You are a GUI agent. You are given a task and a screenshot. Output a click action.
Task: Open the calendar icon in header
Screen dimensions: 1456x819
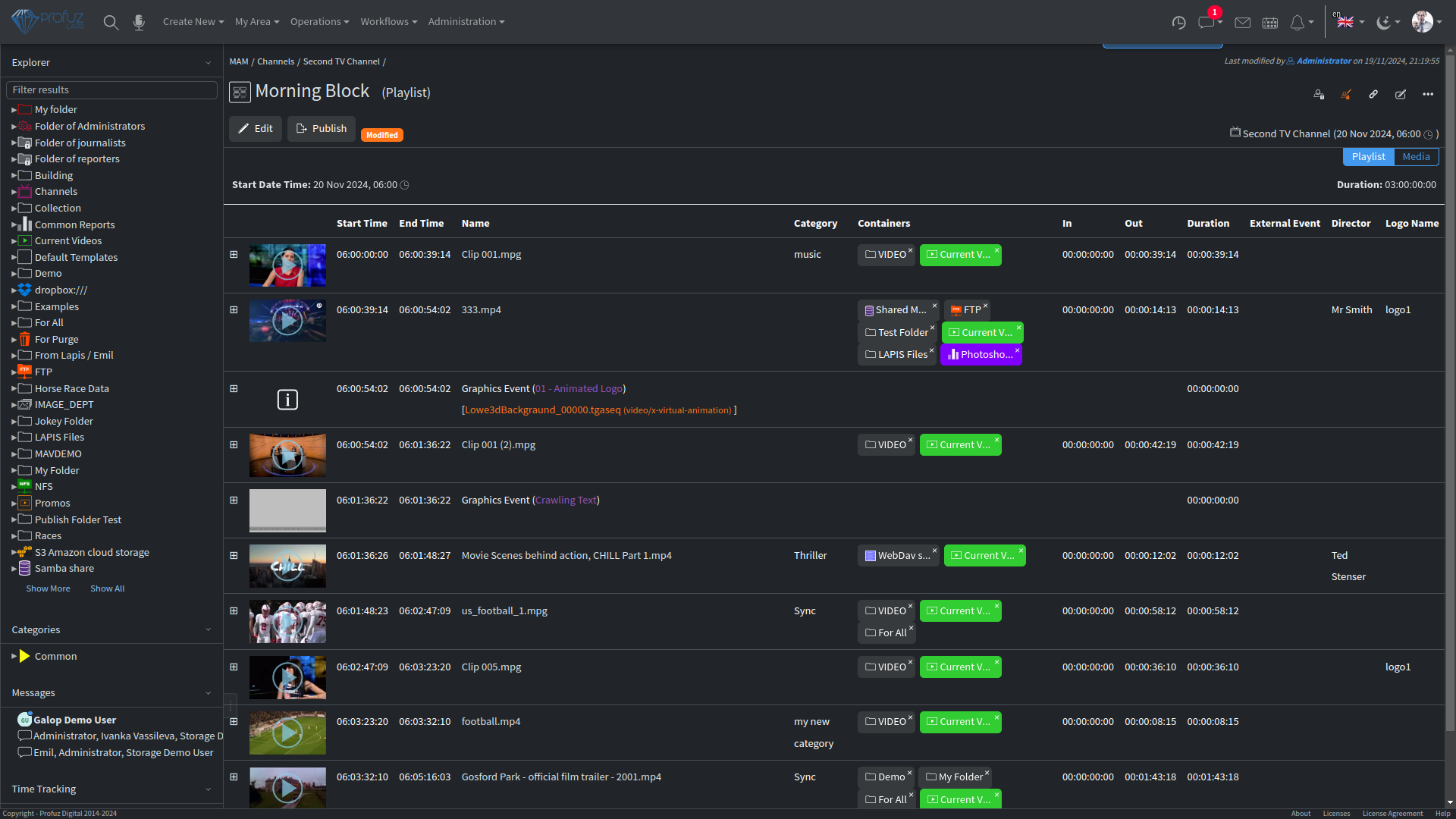point(1270,22)
